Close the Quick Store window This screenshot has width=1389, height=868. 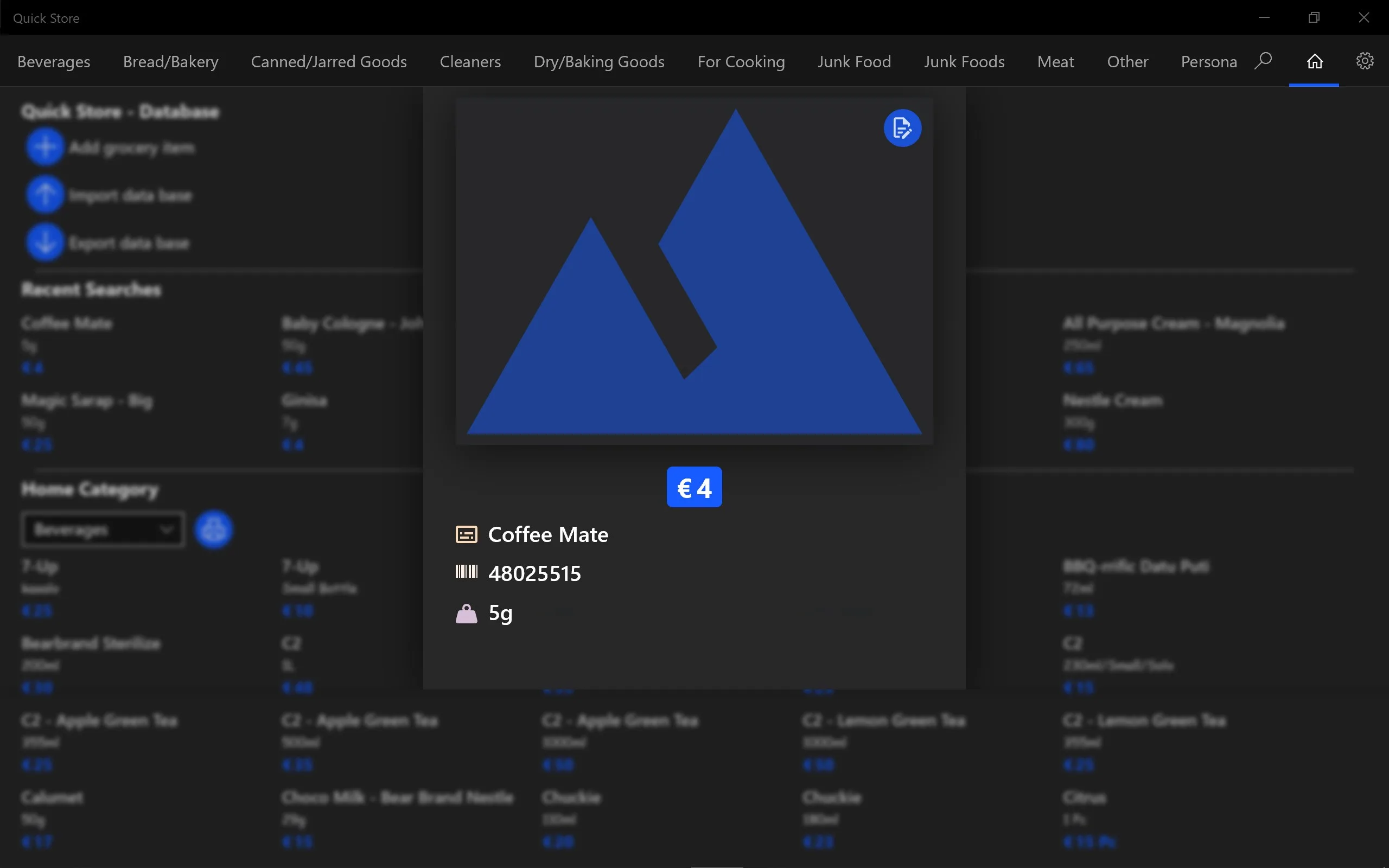1363,17
